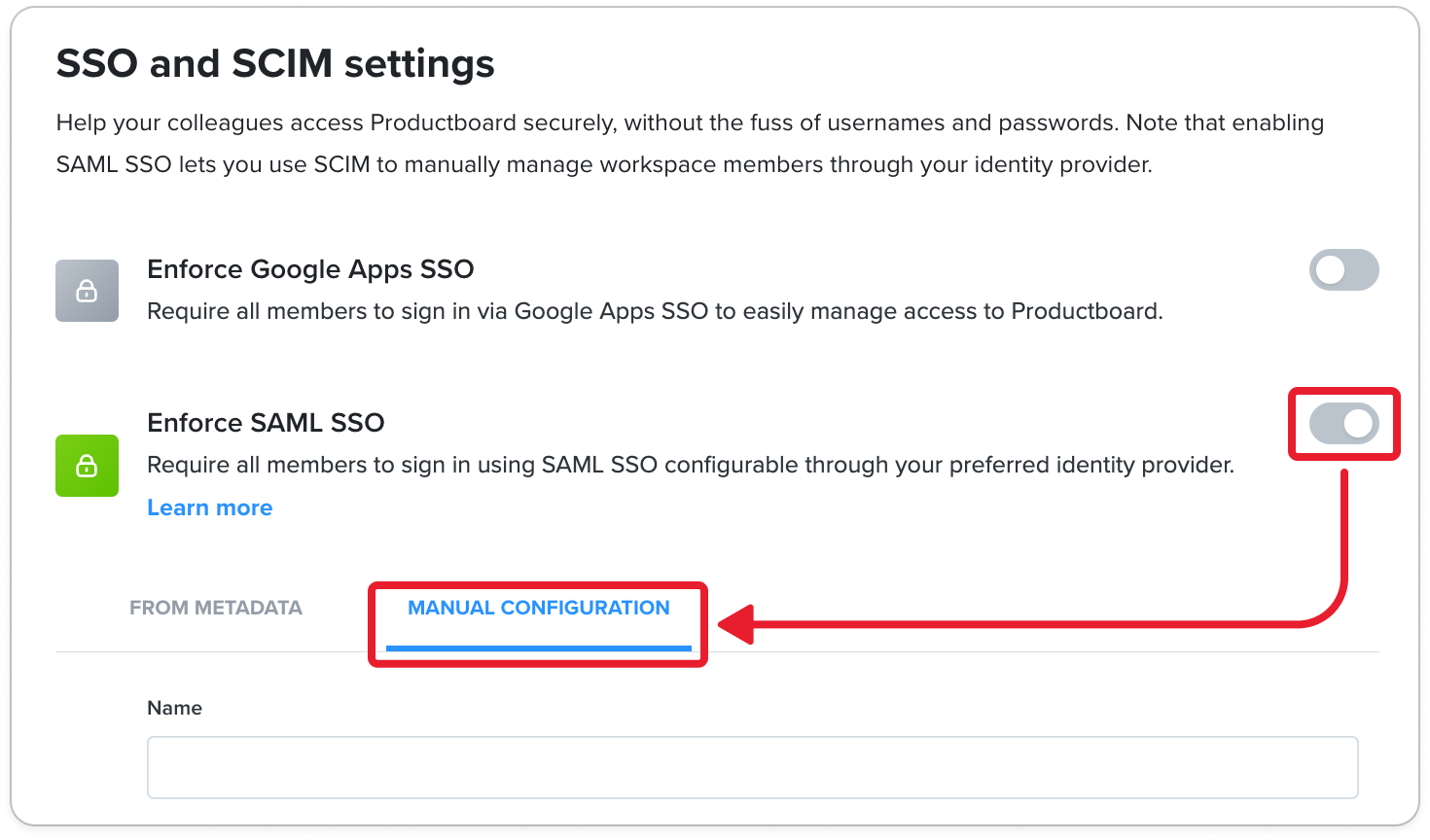Click the green lock icon for SAML SSO

[87, 466]
